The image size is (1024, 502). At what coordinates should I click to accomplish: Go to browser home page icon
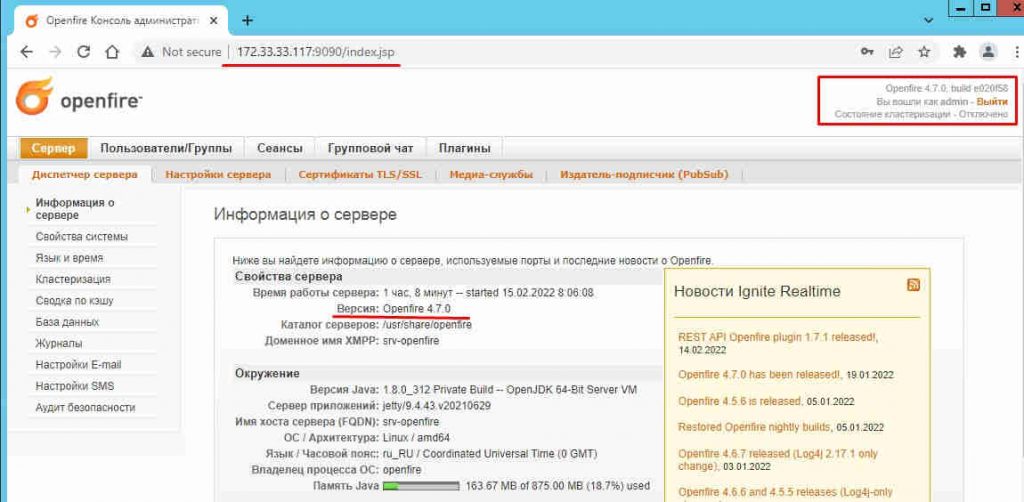[x=113, y=52]
